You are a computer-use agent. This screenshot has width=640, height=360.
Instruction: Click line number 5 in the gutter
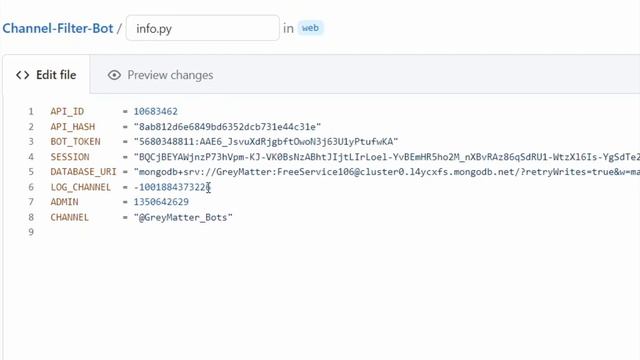click(31, 172)
